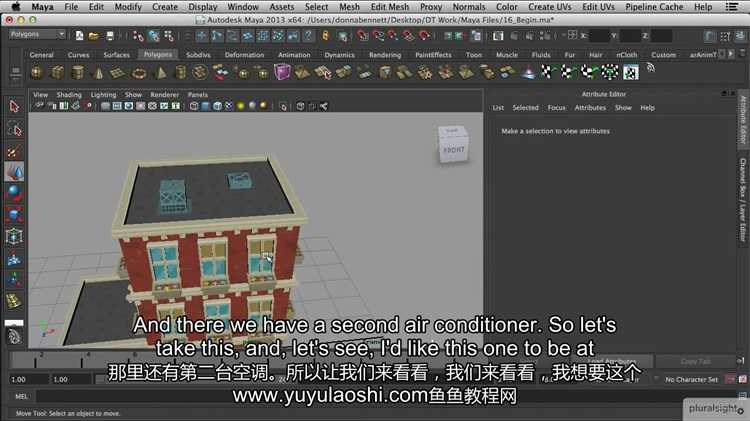Click the purple cube shelf icon
This screenshot has height=421, width=750.
pyautogui.click(x=282, y=72)
